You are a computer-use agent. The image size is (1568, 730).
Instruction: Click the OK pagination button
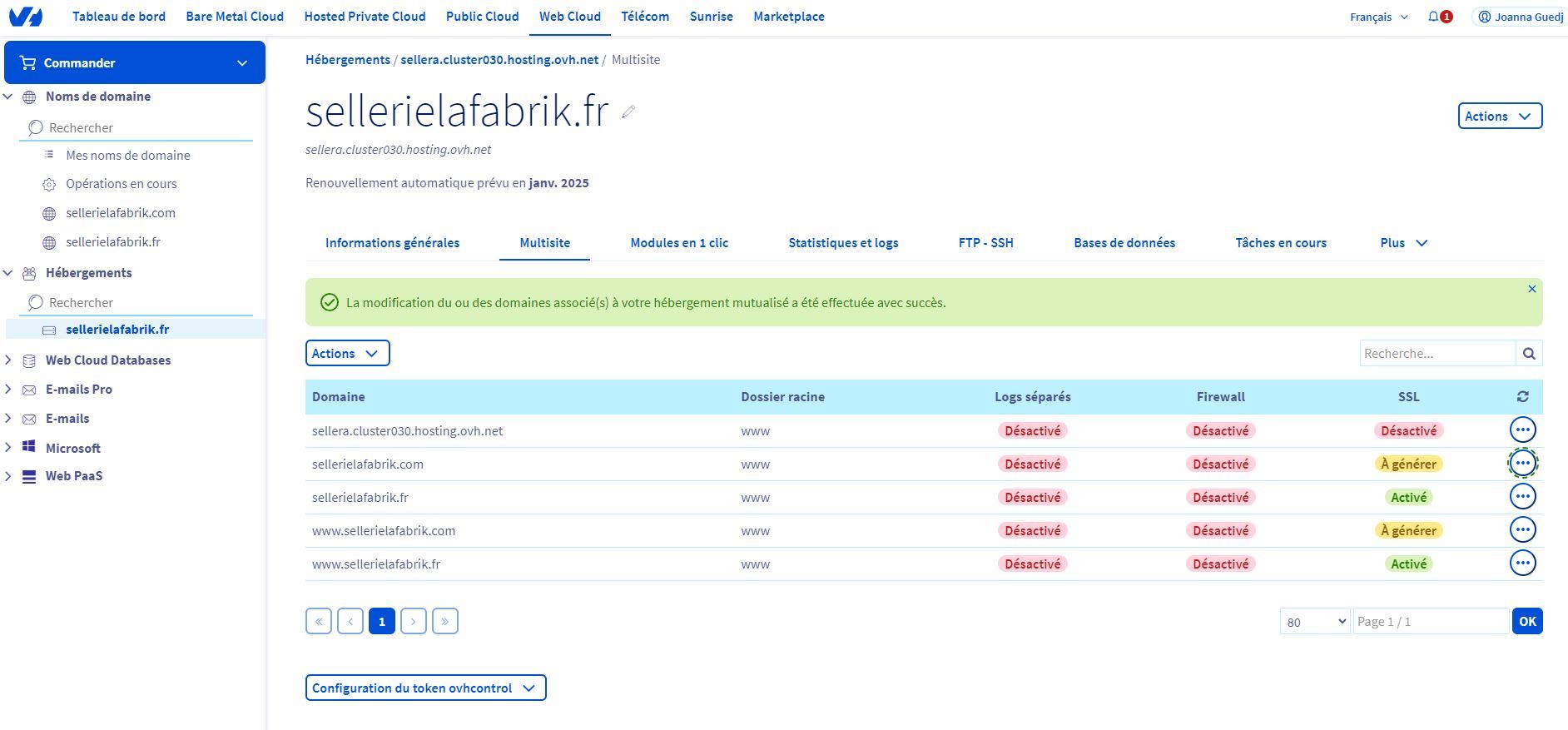click(1526, 622)
